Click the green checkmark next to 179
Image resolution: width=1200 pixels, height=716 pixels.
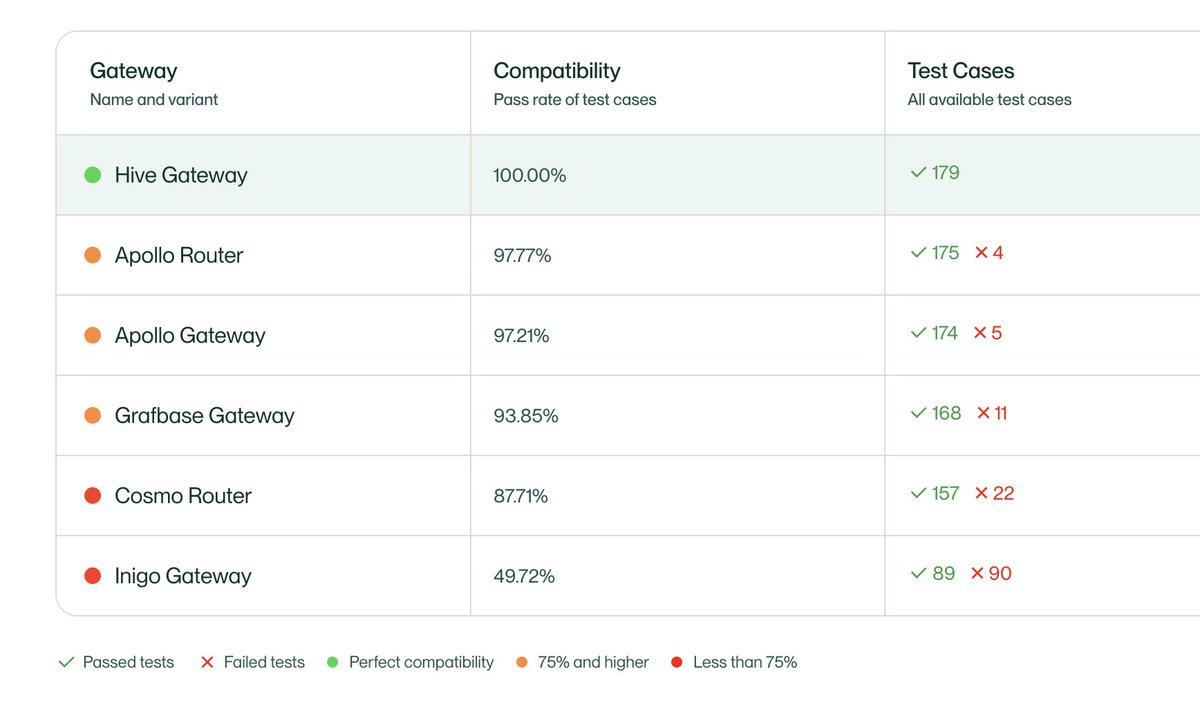[x=918, y=173]
